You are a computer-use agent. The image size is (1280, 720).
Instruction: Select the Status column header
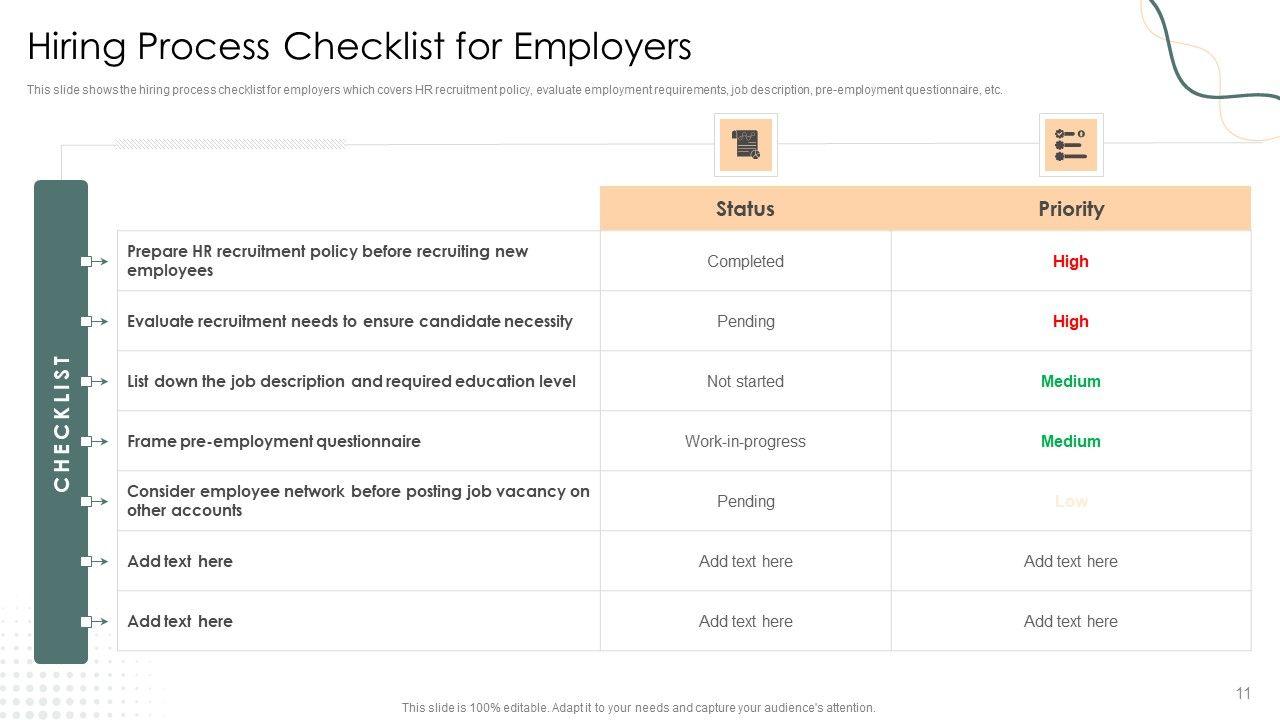coord(745,209)
